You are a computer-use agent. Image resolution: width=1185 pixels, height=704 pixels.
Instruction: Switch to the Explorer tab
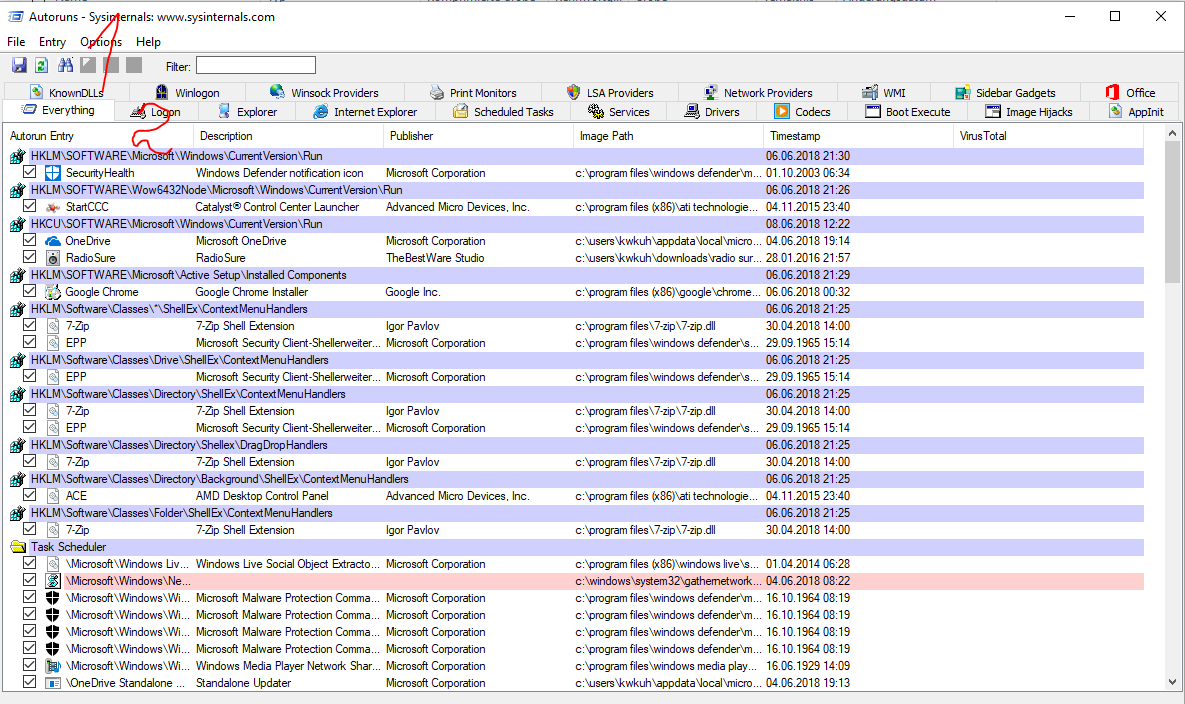pos(248,112)
